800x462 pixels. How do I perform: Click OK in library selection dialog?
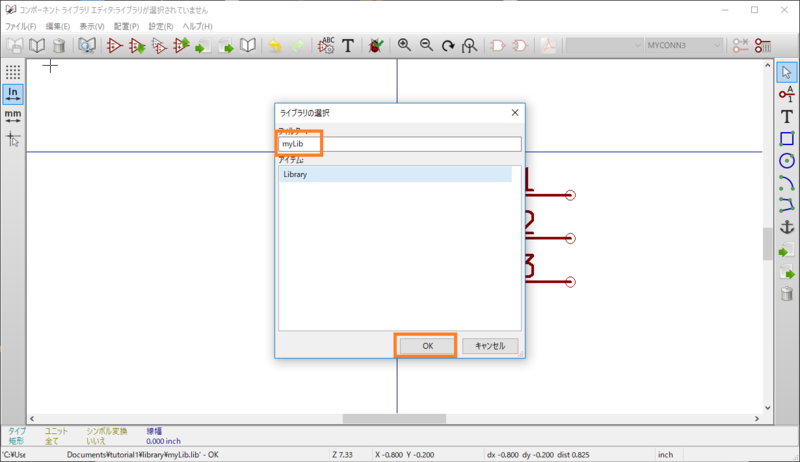(x=427, y=346)
